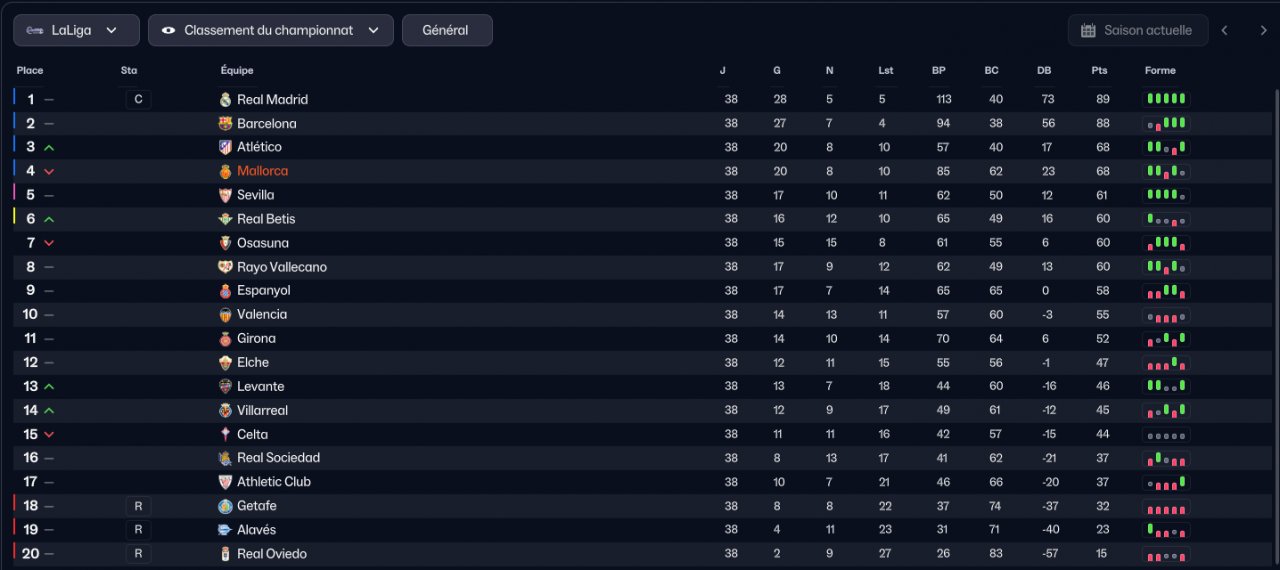Viewport: 1280px width, 570px height.
Task: Click the Real Madrid club crest
Action: (225, 100)
